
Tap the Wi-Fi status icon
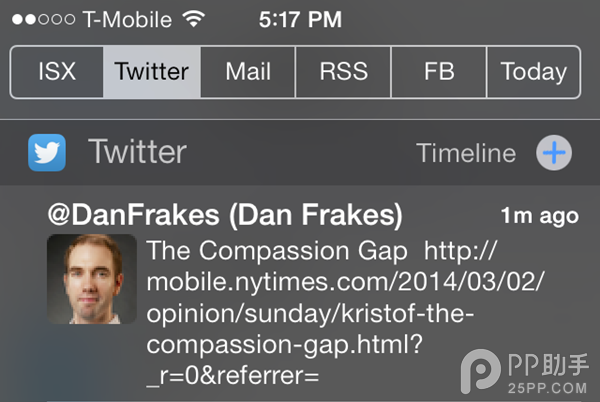[194, 18]
